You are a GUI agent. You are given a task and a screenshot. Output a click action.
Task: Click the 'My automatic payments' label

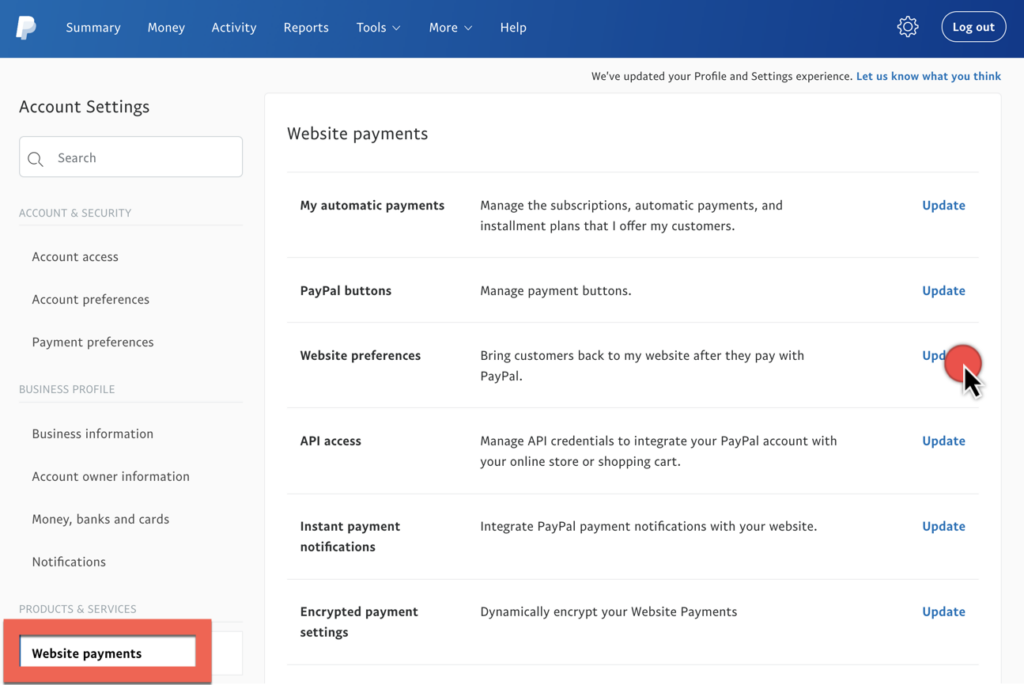point(372,205)
